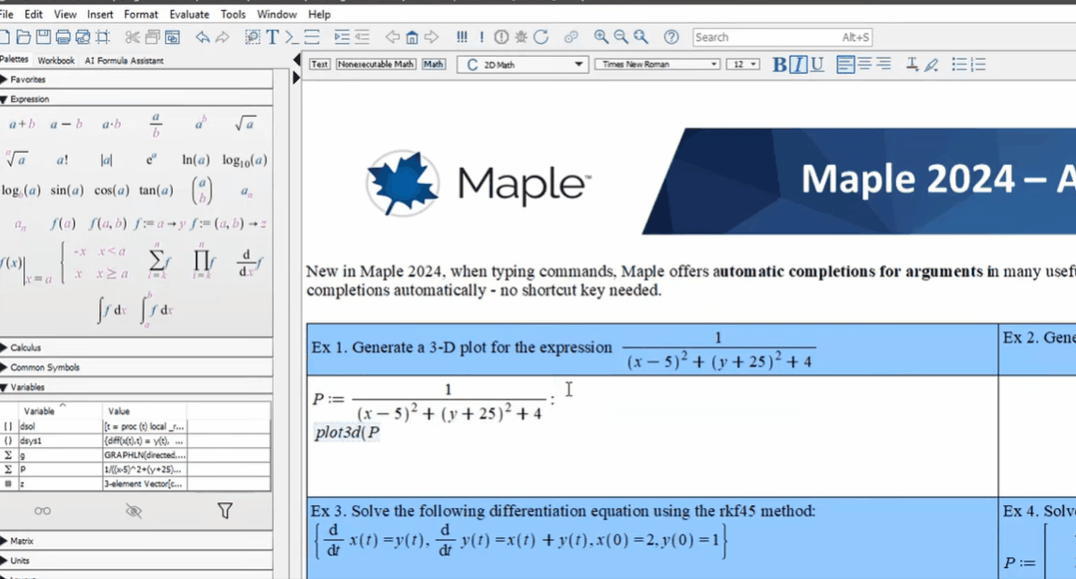Indent the section with the indent icon
The image size is (1076, 579).
point(342,37)
